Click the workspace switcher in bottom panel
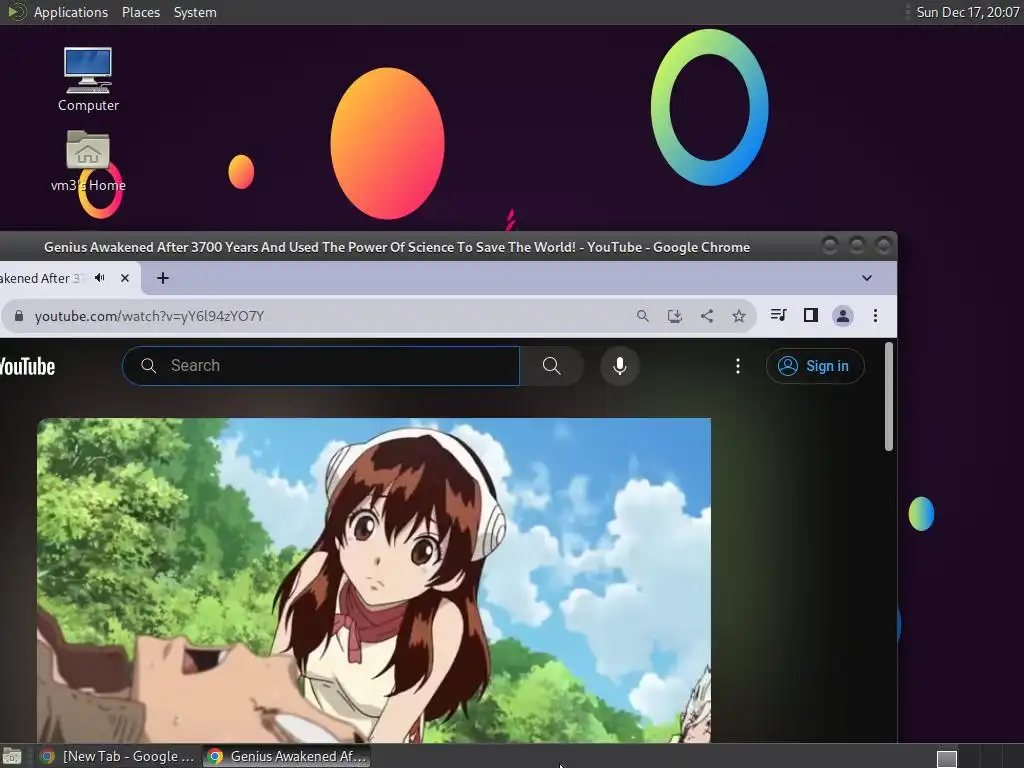 [x=947, y=758]
